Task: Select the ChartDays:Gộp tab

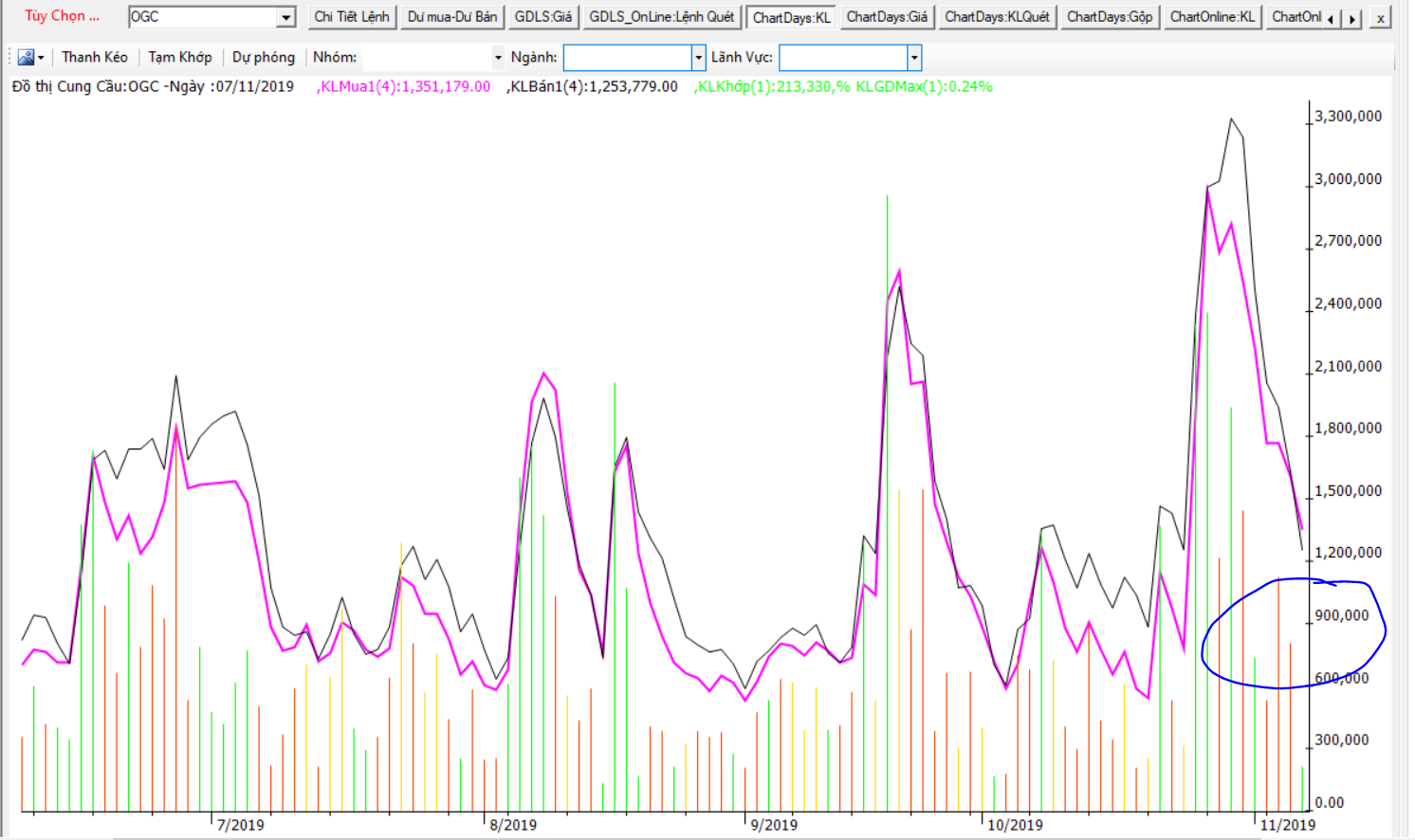Action: (1110, 17)
